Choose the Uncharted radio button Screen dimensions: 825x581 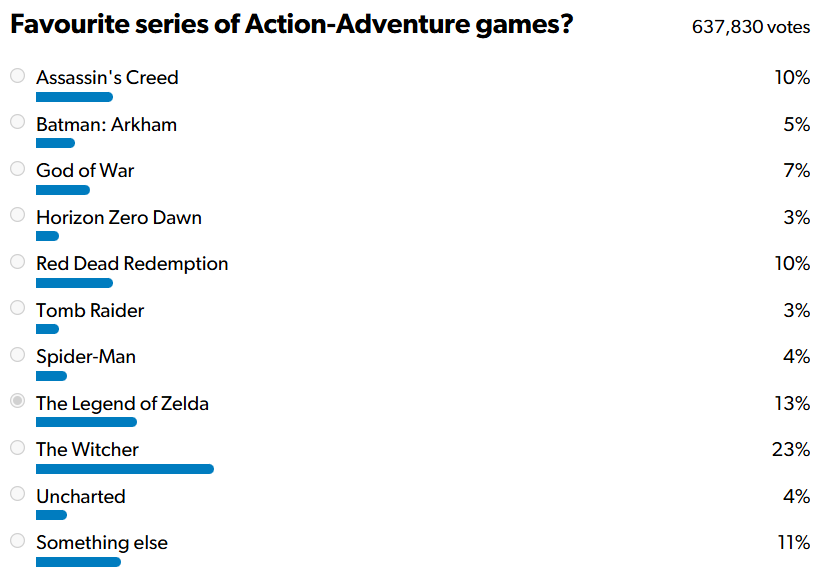pos(17,494)
